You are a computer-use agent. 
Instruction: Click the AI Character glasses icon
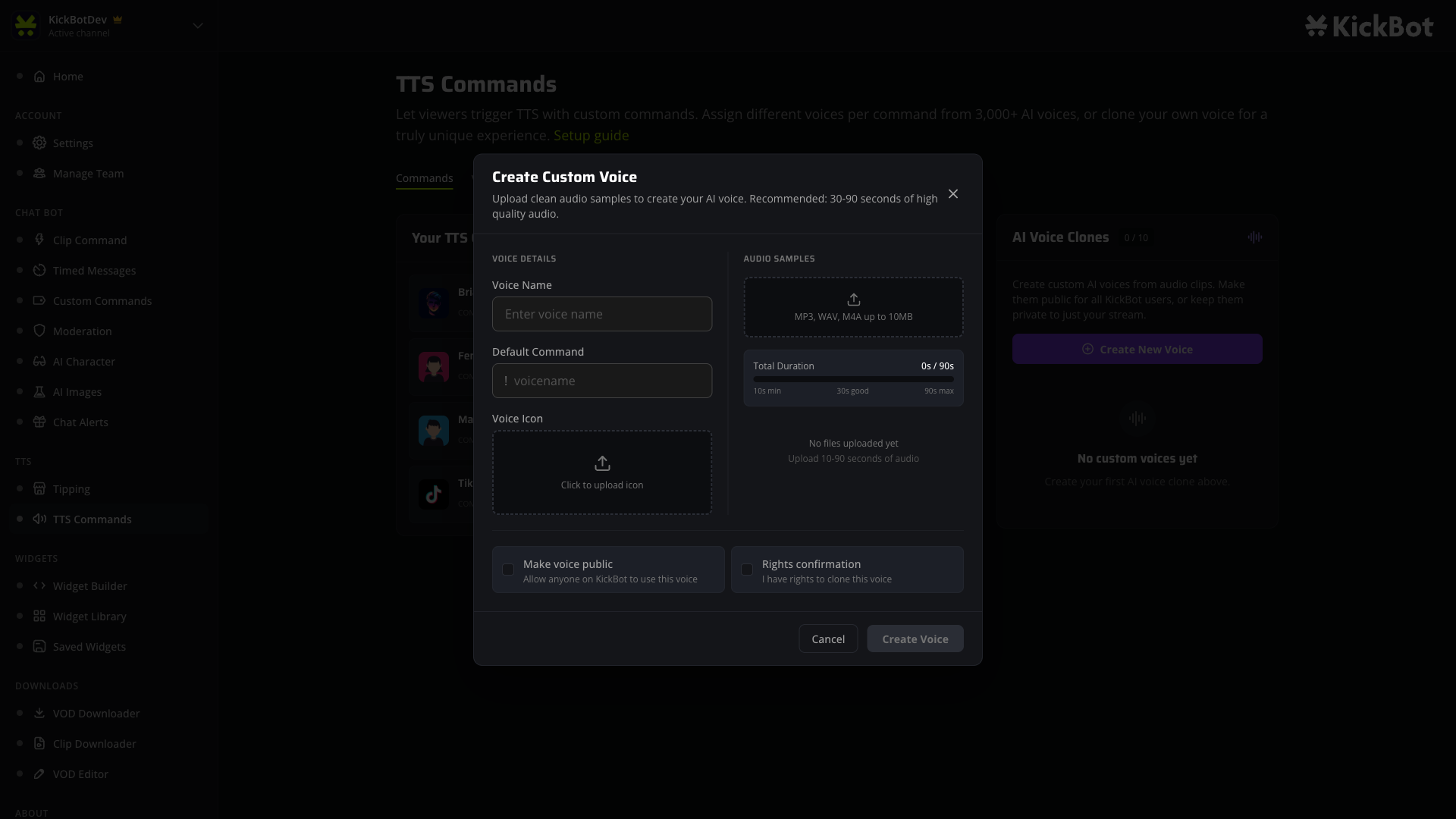[39, 362]
